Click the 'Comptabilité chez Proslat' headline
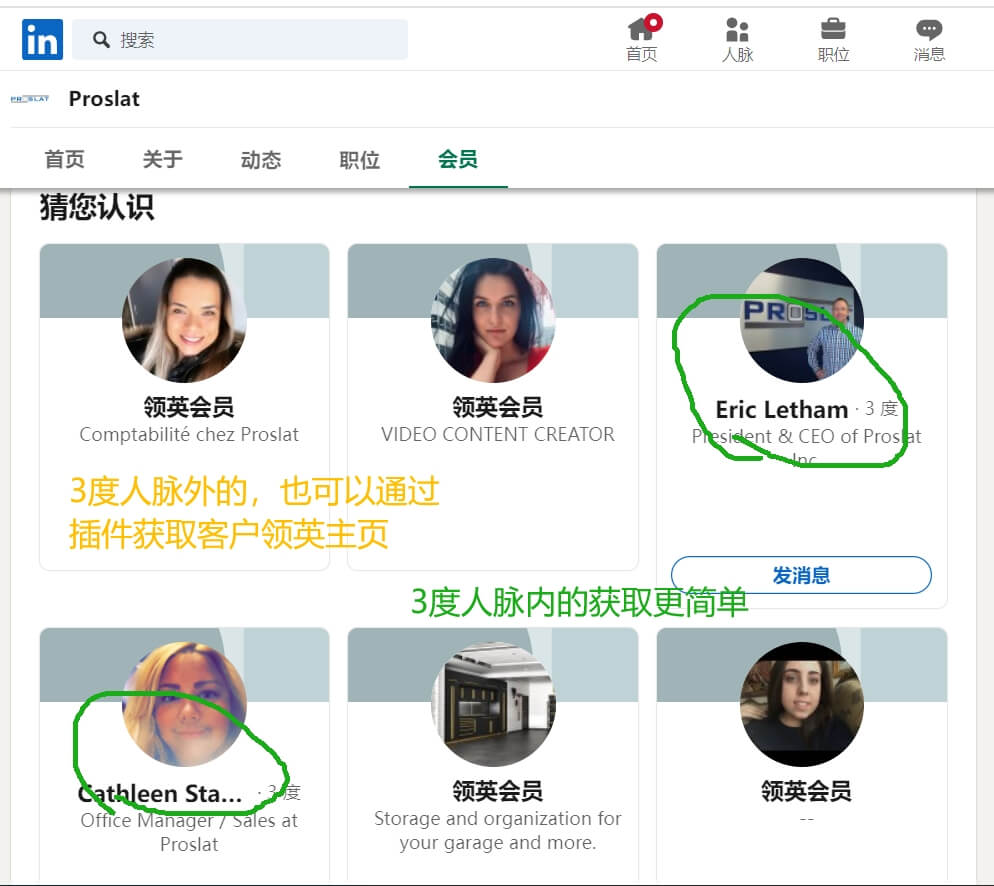994x886 pixels. tap(189, 435)
